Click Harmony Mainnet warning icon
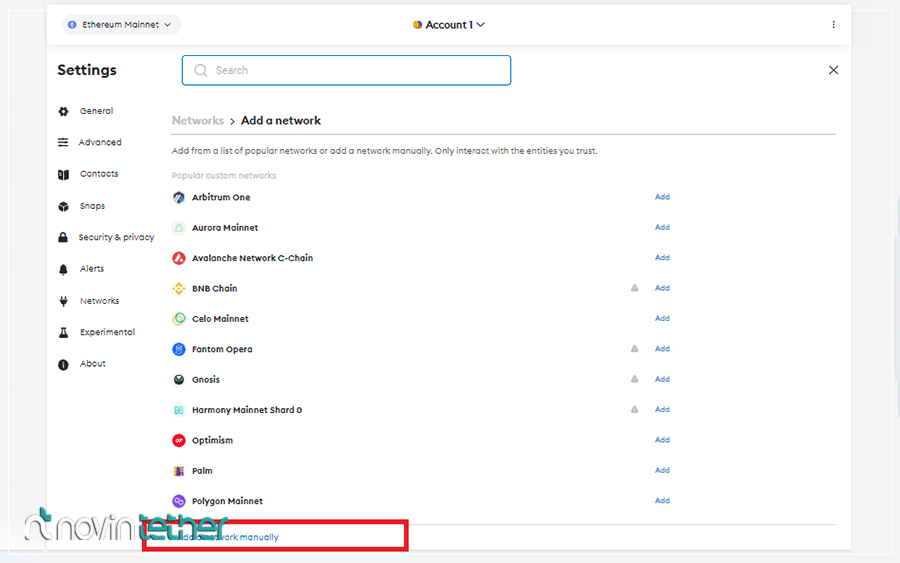This screenshot has width=900, height=563. (634, 409)
